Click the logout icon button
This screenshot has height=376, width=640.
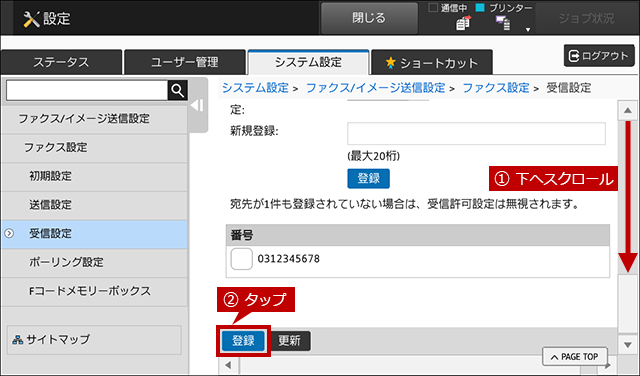click(x=599, y=56)
